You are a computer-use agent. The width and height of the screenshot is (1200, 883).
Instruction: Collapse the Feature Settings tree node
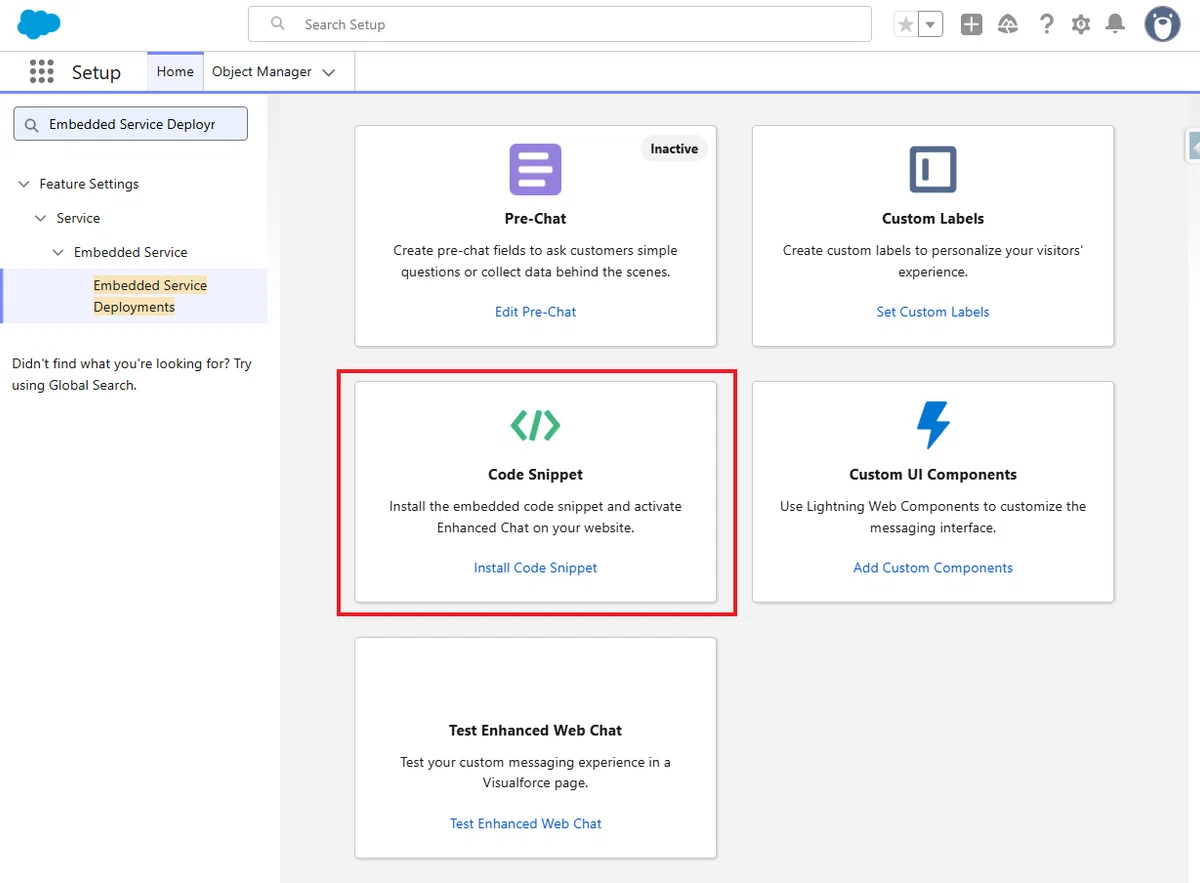coord(24,184)
